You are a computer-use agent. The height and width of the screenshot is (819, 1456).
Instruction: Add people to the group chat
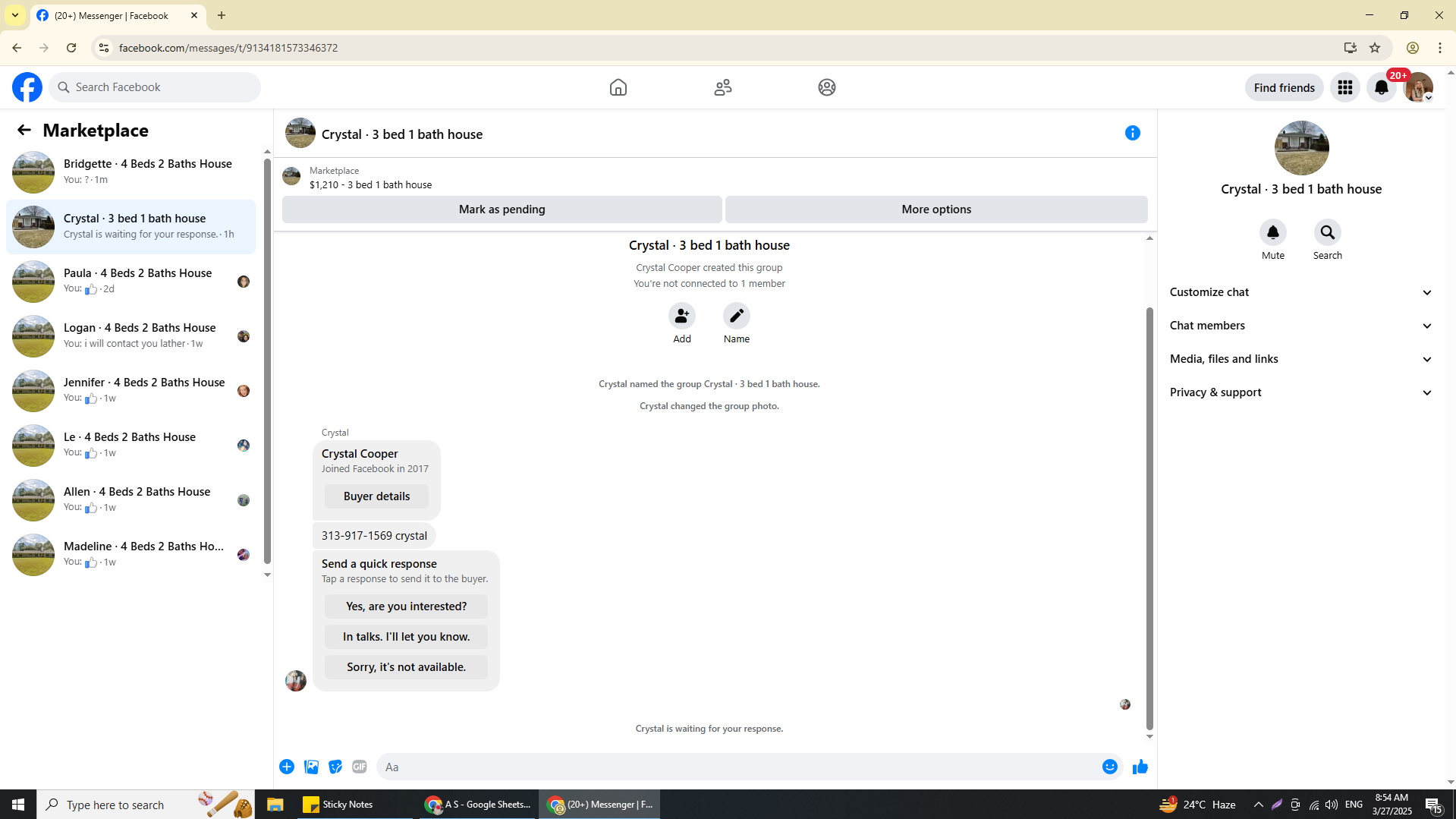click(682, 316)
